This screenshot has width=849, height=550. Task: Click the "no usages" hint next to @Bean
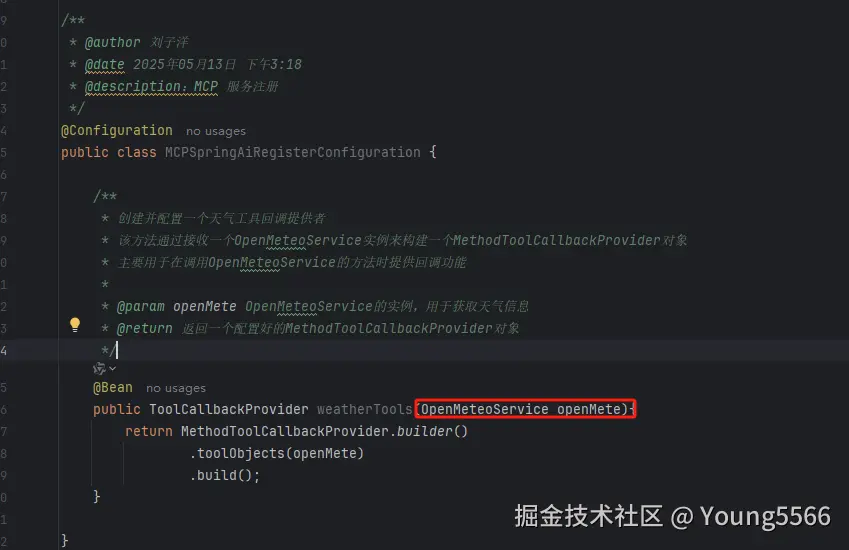(176, 388)
